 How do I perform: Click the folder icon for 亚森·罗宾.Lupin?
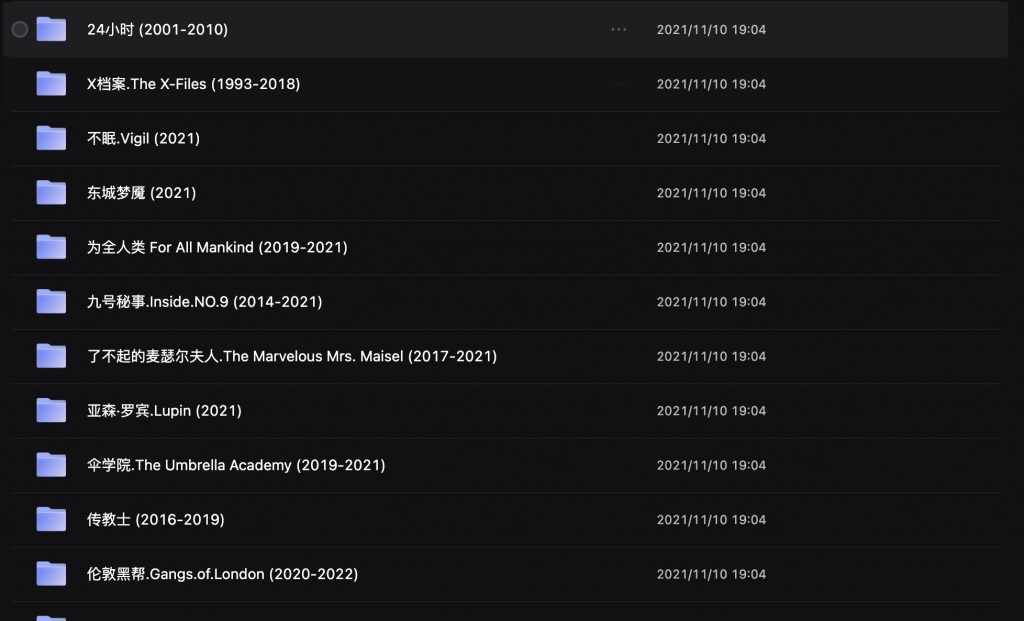(51, 410)
